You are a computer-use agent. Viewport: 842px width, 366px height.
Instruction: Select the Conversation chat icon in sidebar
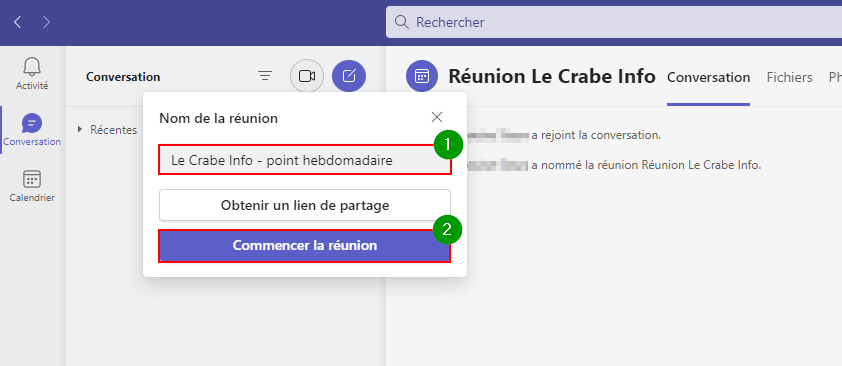pyautogui.click(x=32, y=124)
